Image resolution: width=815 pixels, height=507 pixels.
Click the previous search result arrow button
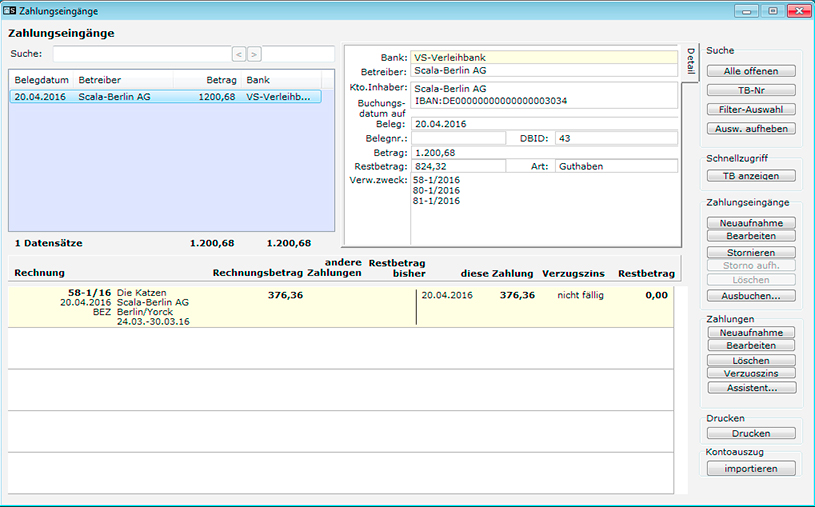[x=239, y=54]
